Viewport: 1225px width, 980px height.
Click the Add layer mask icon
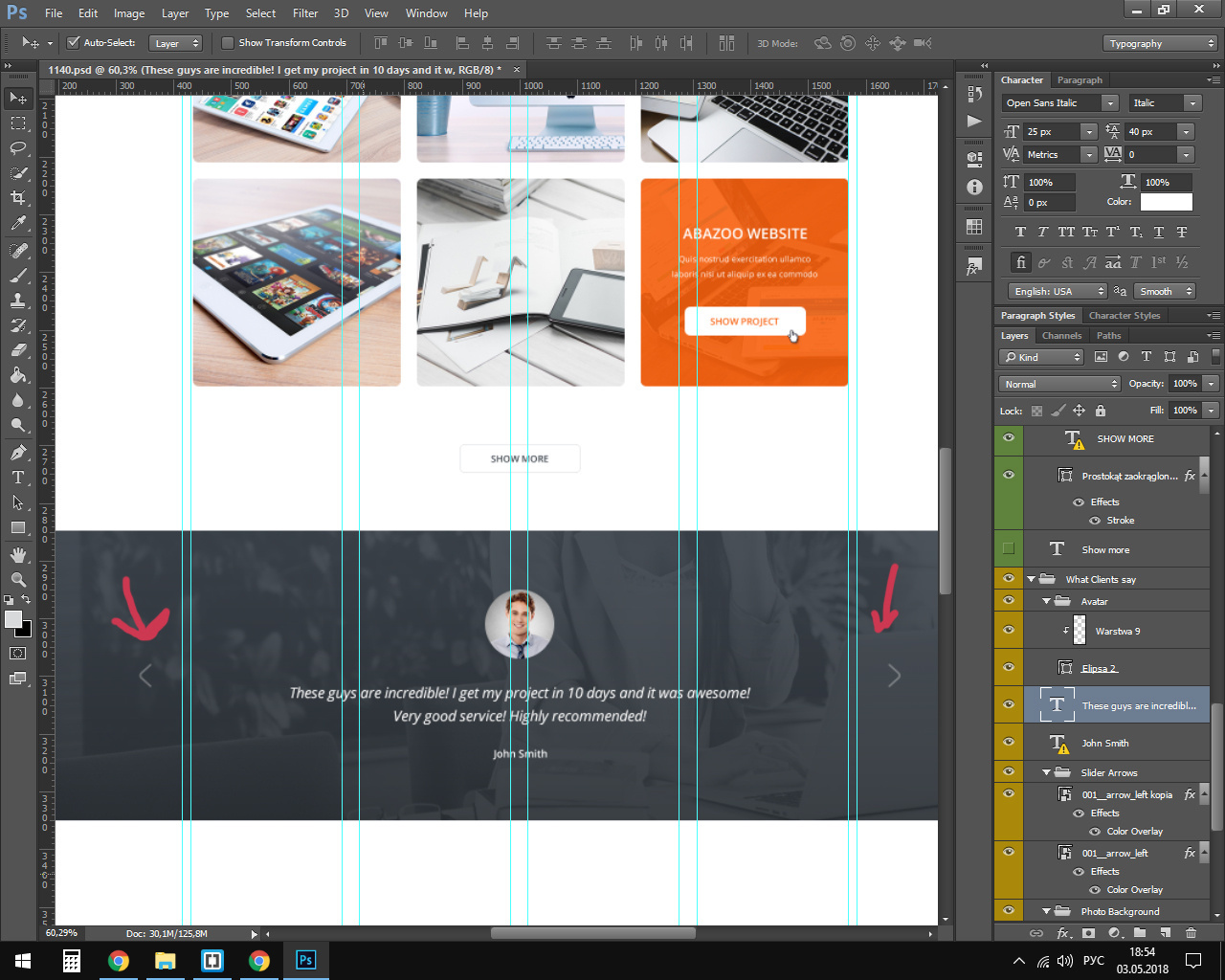pos(1088,933)
